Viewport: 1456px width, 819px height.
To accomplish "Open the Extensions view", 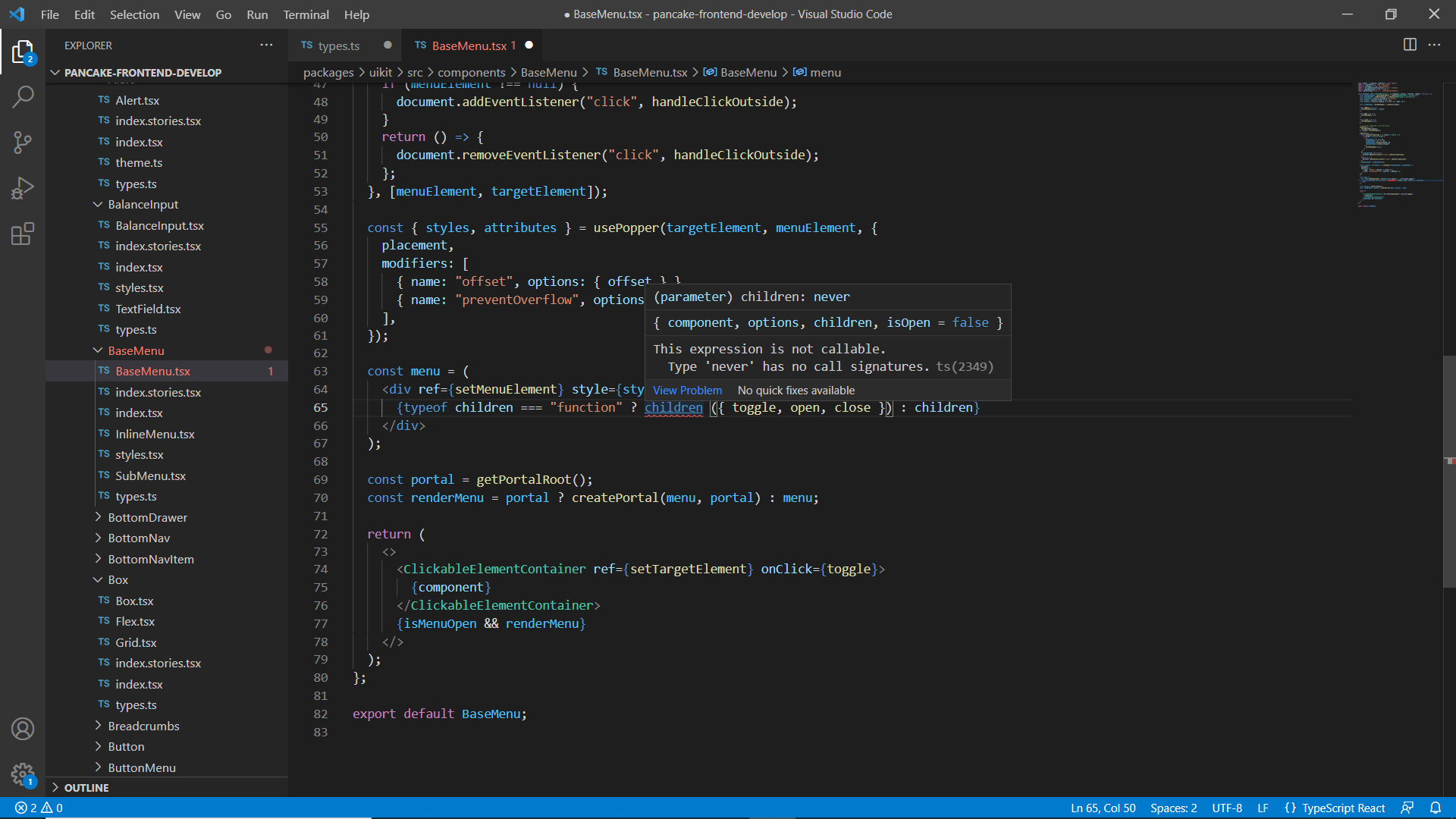I will (23, 234).
